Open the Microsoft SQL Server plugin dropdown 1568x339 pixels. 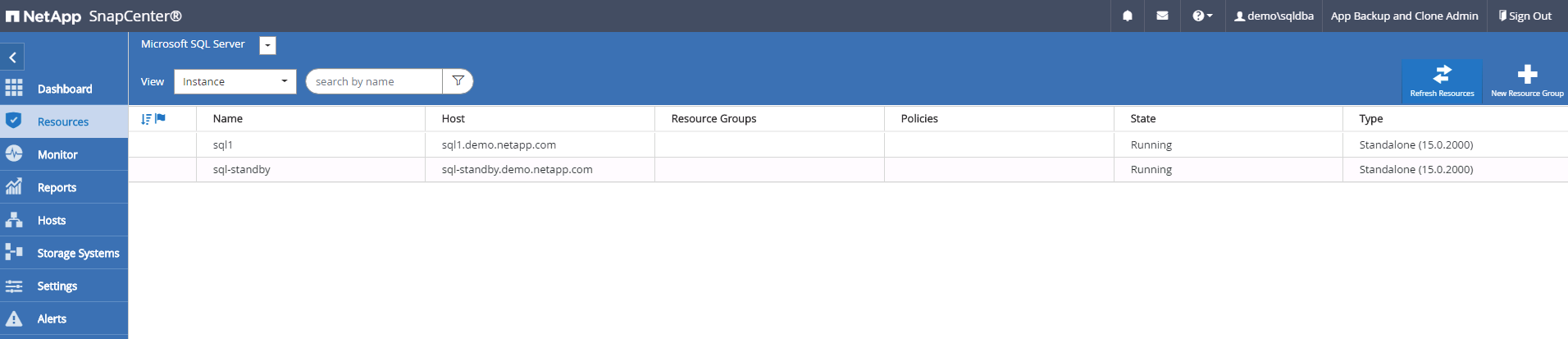[x=267, y=45]
